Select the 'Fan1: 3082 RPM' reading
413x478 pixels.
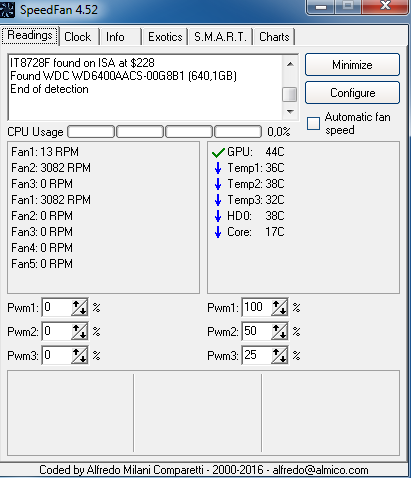(51, 200)
